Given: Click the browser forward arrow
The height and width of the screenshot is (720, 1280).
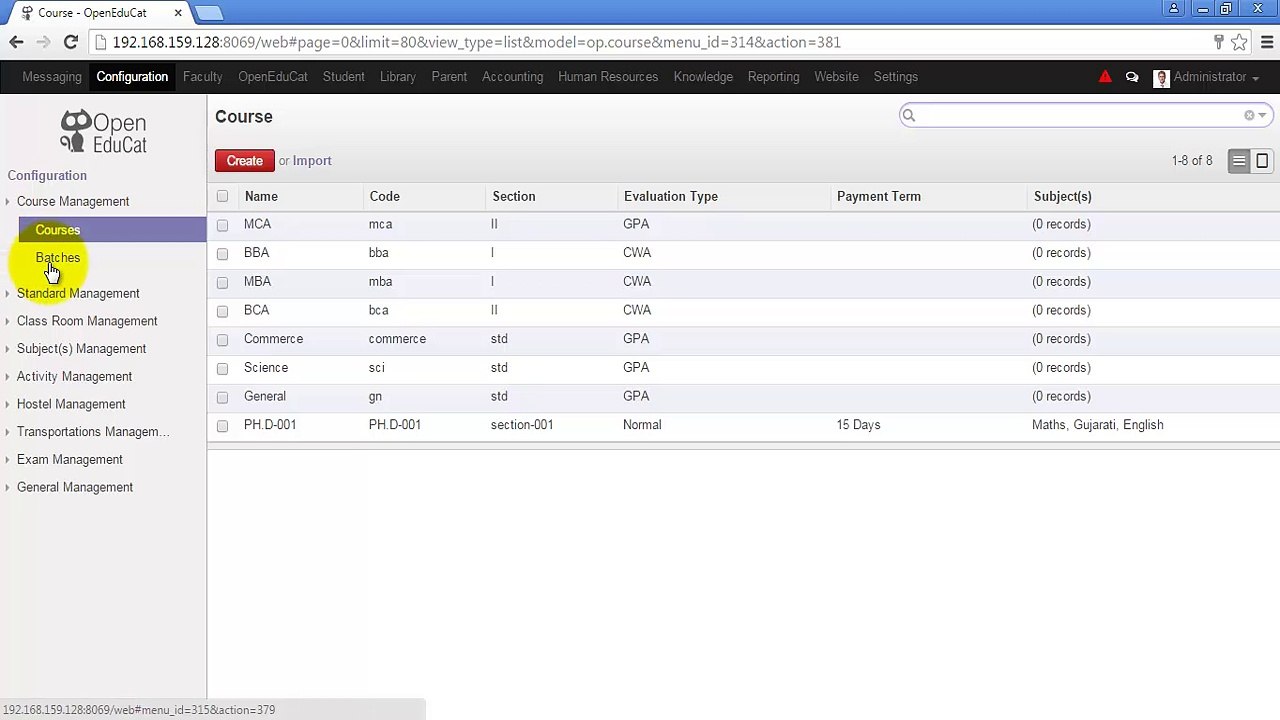Looking at the screenshot, I should pos(43,42).
